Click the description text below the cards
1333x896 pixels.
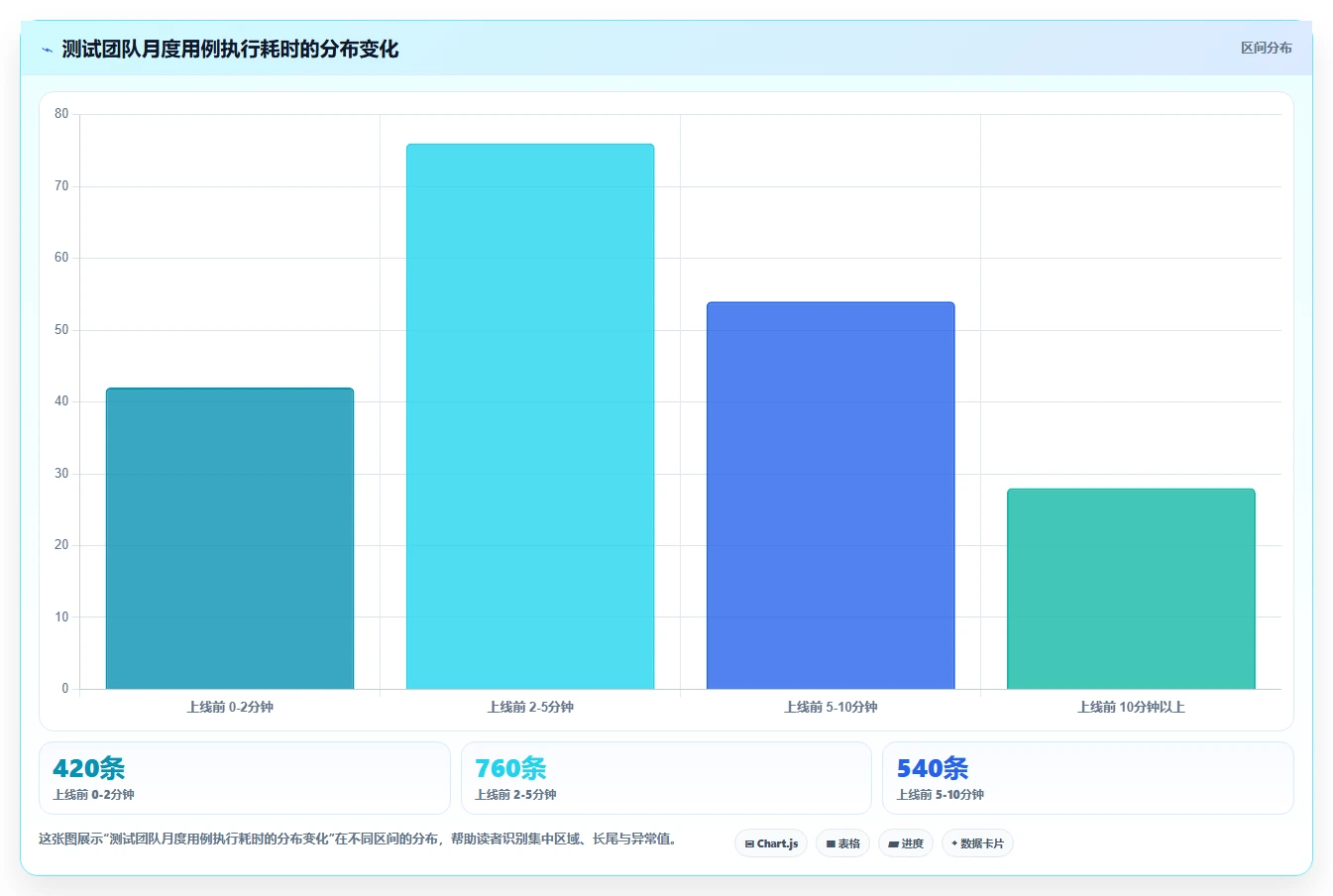point(360,840)
